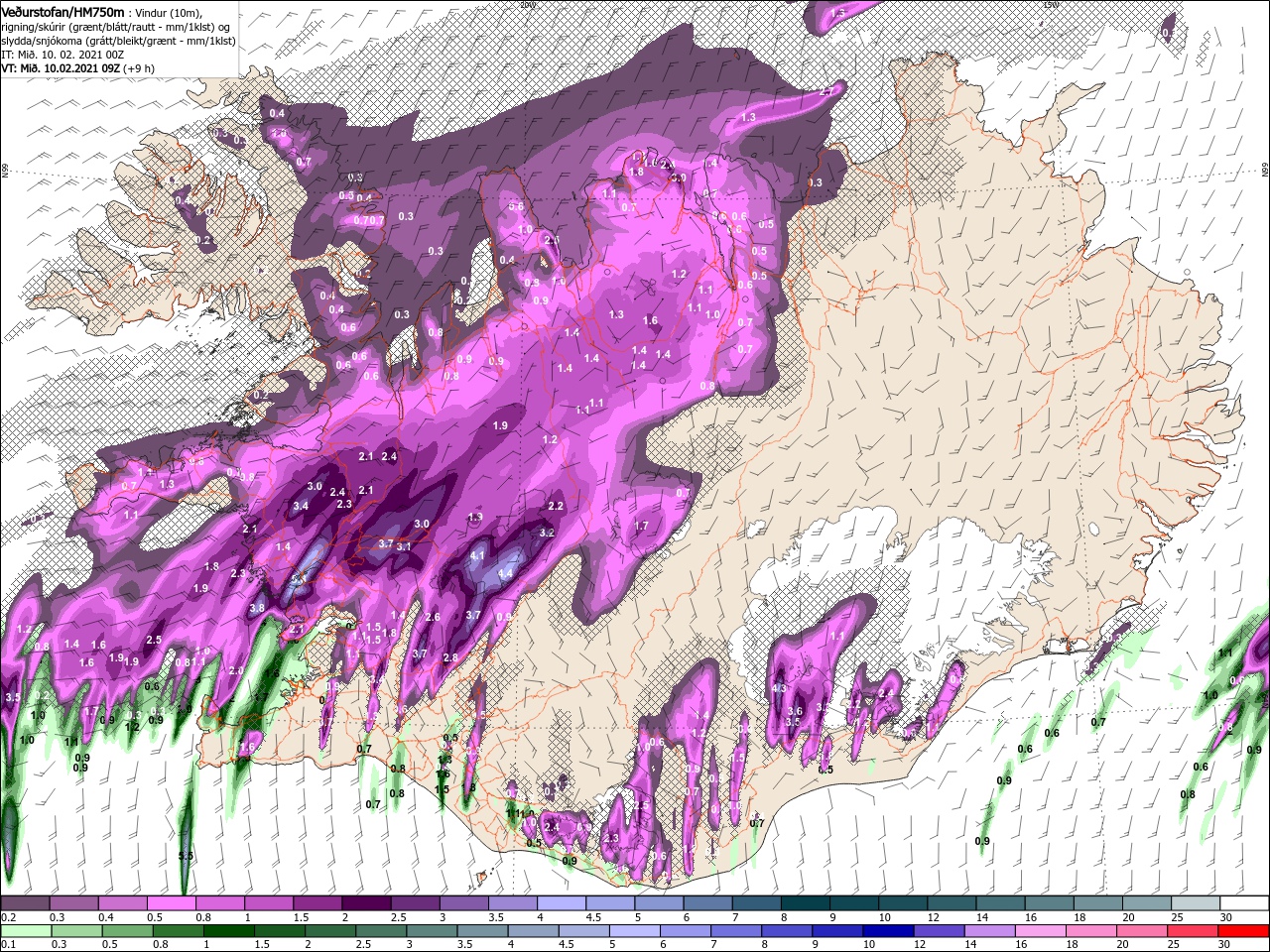1270x952 pixels.
Task: Click the 5.5 precipitation value on the map
Action: click(x=186, y=856)
